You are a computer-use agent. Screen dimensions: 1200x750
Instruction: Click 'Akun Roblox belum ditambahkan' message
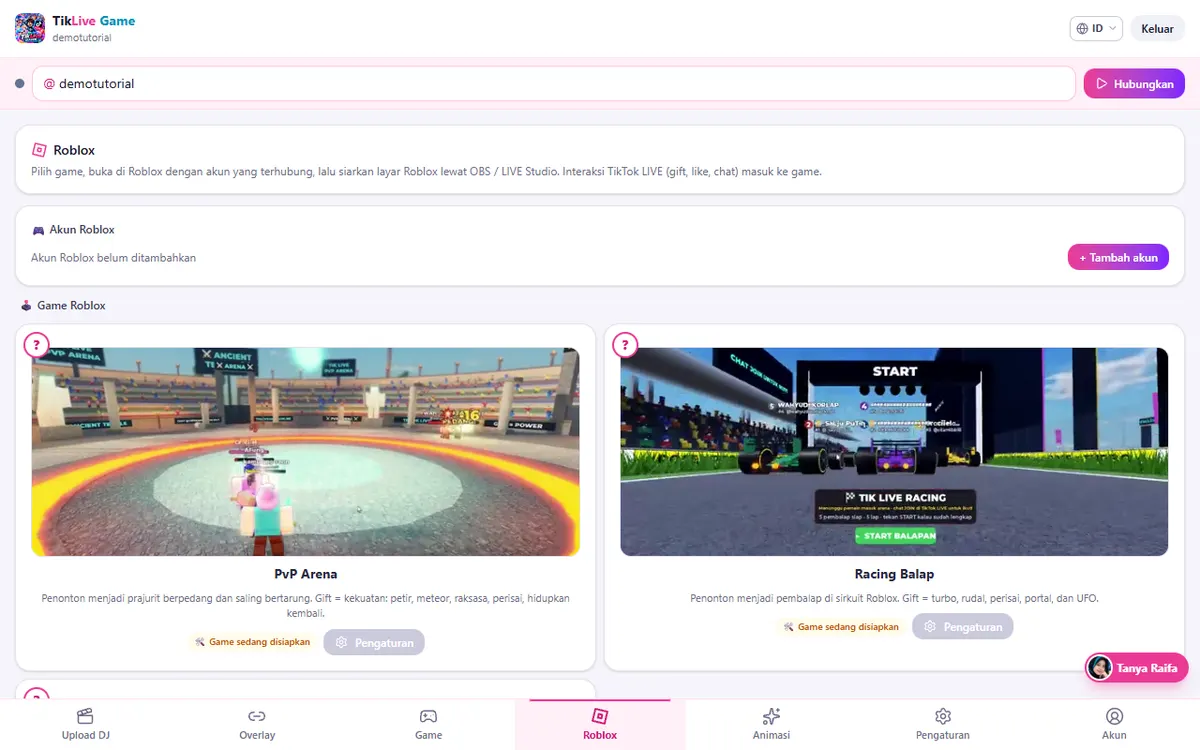point(113,257)
